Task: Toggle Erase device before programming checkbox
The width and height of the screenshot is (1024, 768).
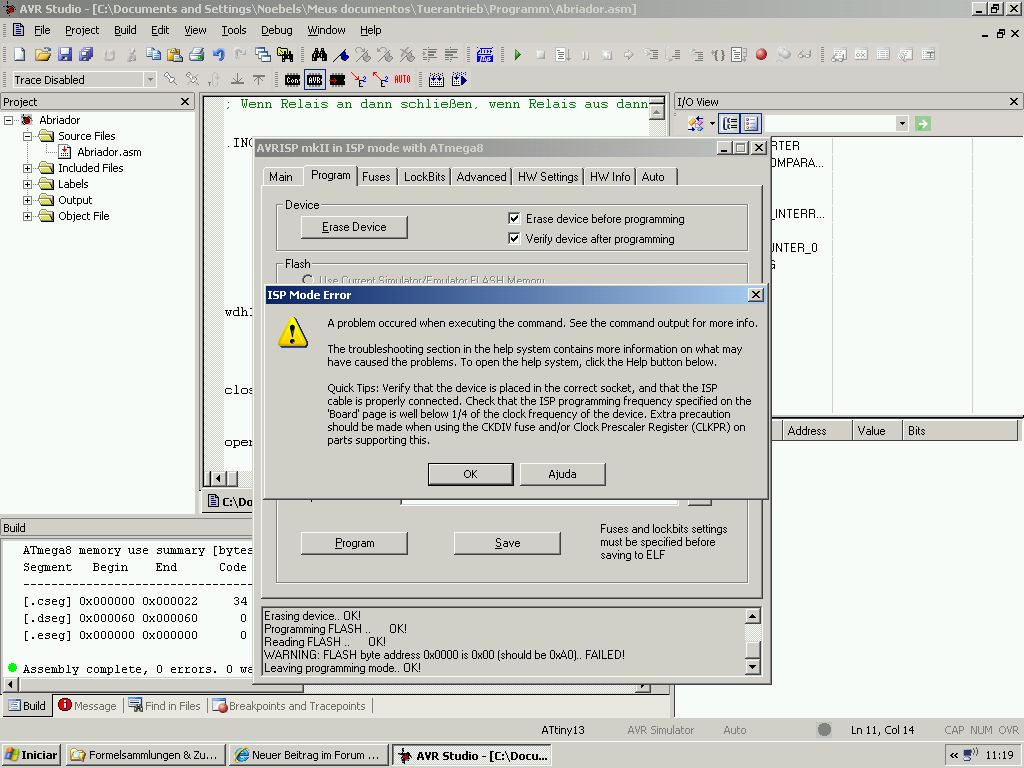Action: coord(514,218)
